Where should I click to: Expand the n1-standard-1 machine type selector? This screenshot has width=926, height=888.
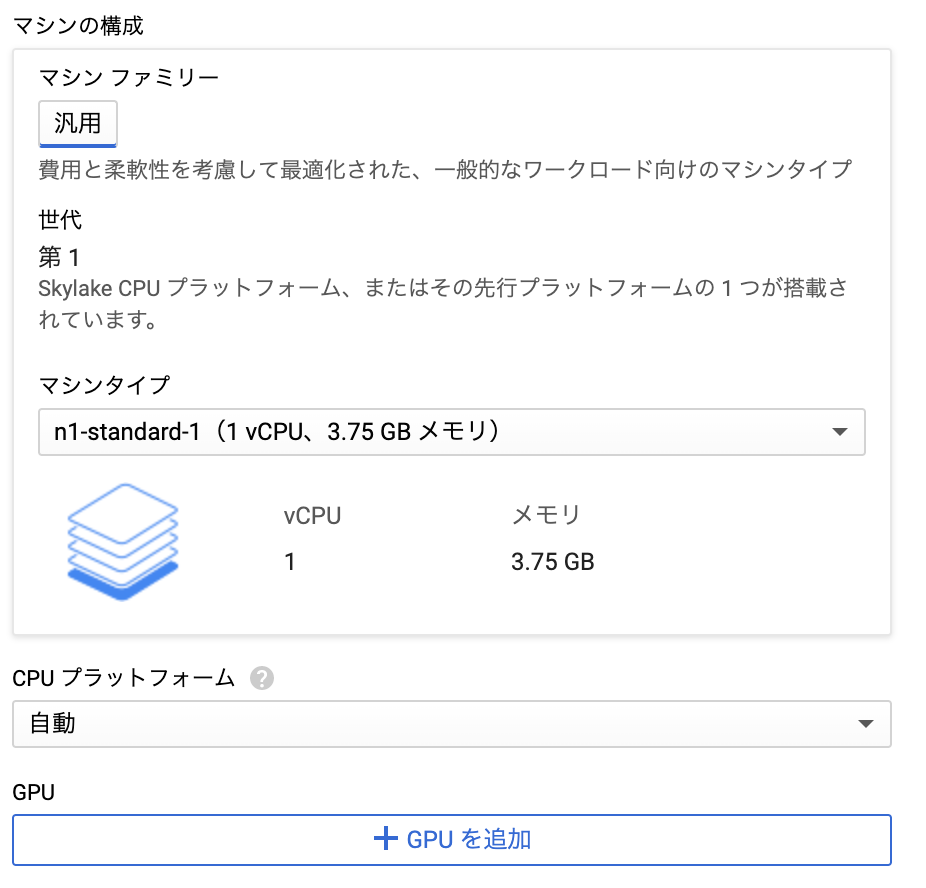(x=450, y=432)
